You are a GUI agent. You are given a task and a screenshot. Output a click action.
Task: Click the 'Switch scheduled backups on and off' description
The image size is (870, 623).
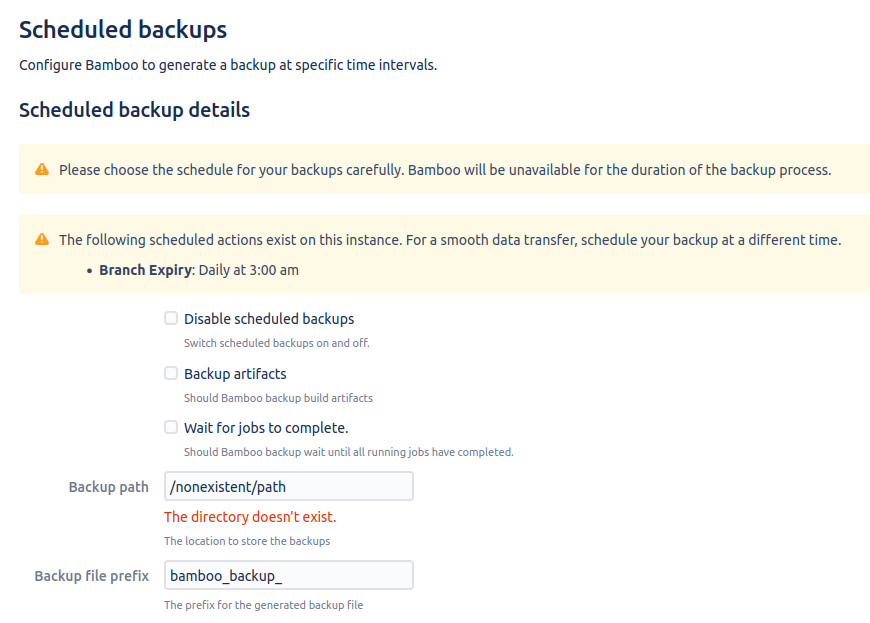[277, 343]
